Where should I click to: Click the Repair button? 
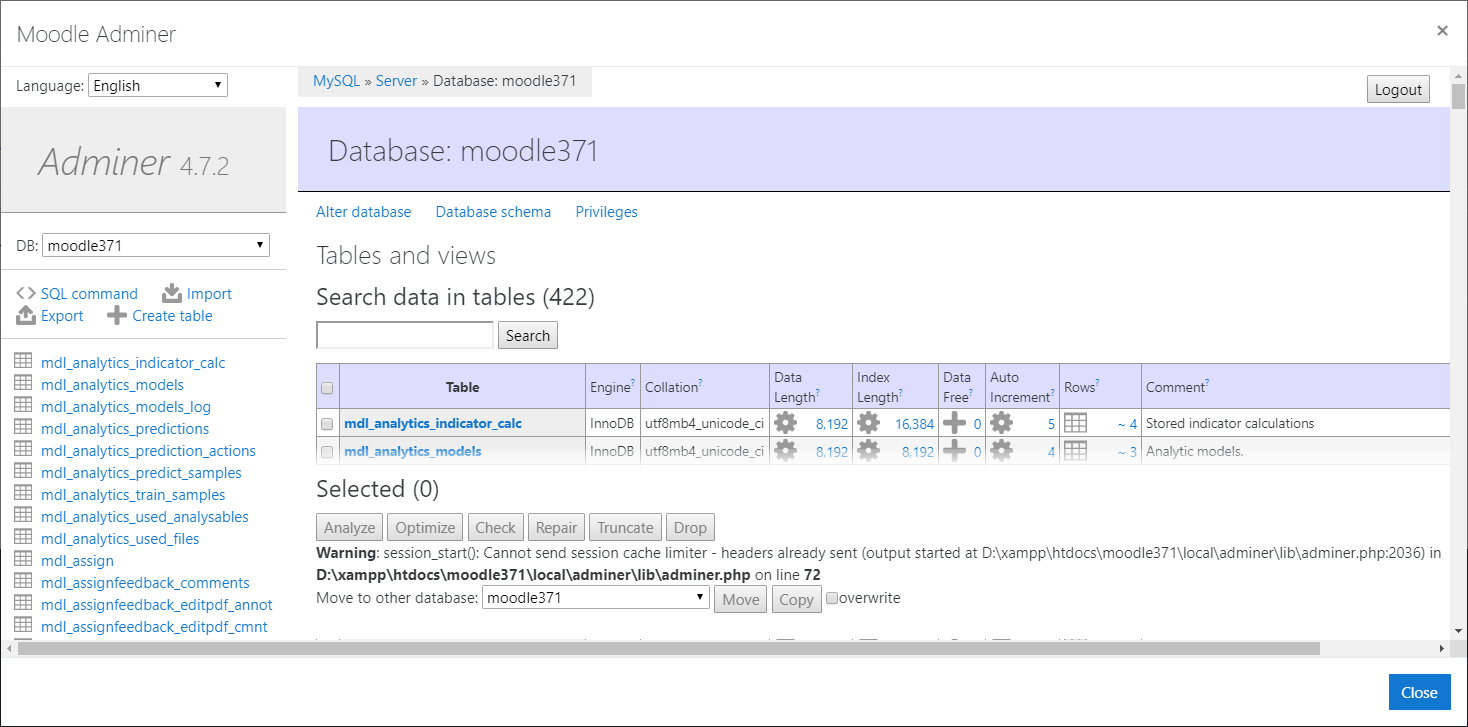556,527
